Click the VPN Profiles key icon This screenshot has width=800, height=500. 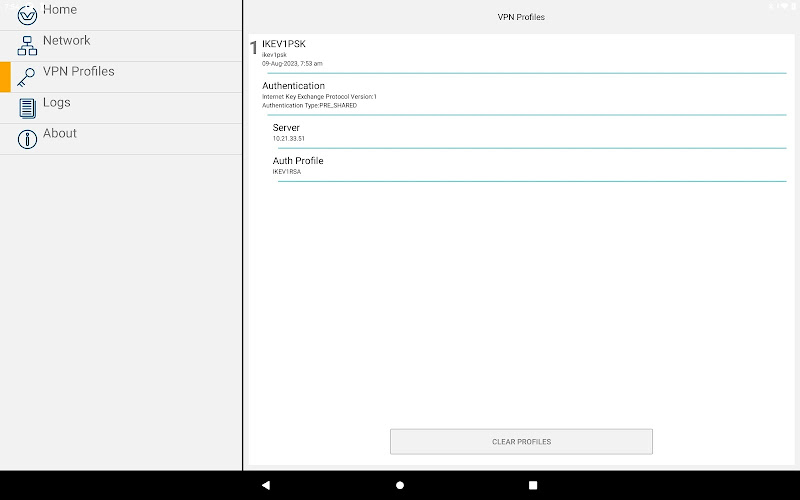point(26,78)
